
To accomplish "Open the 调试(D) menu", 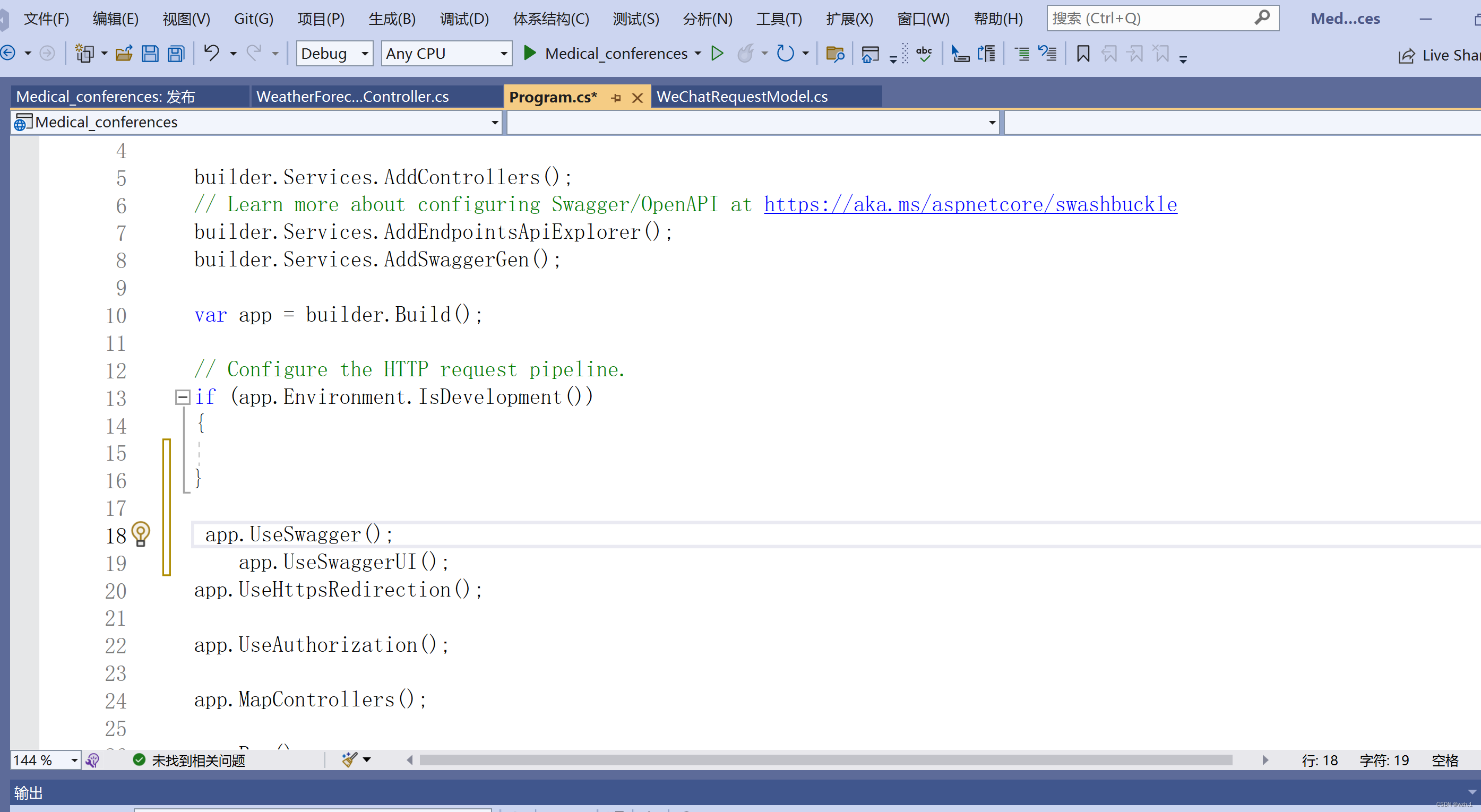I will [464, 19].
